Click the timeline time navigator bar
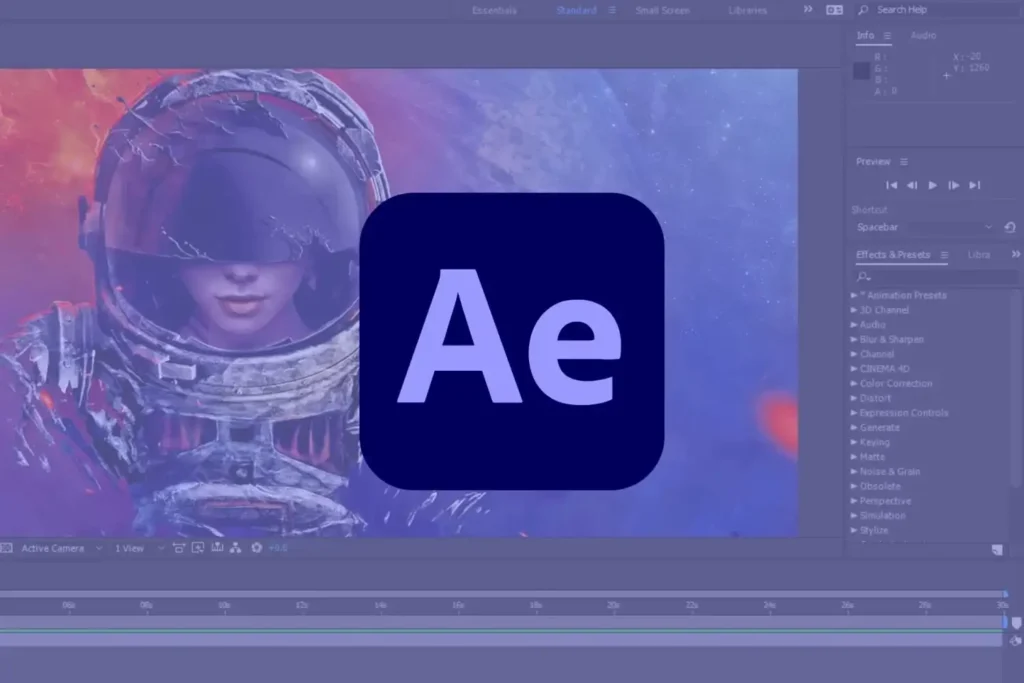Image resolution: width=1024 pixels, height=683 pixels. [500, 594]
